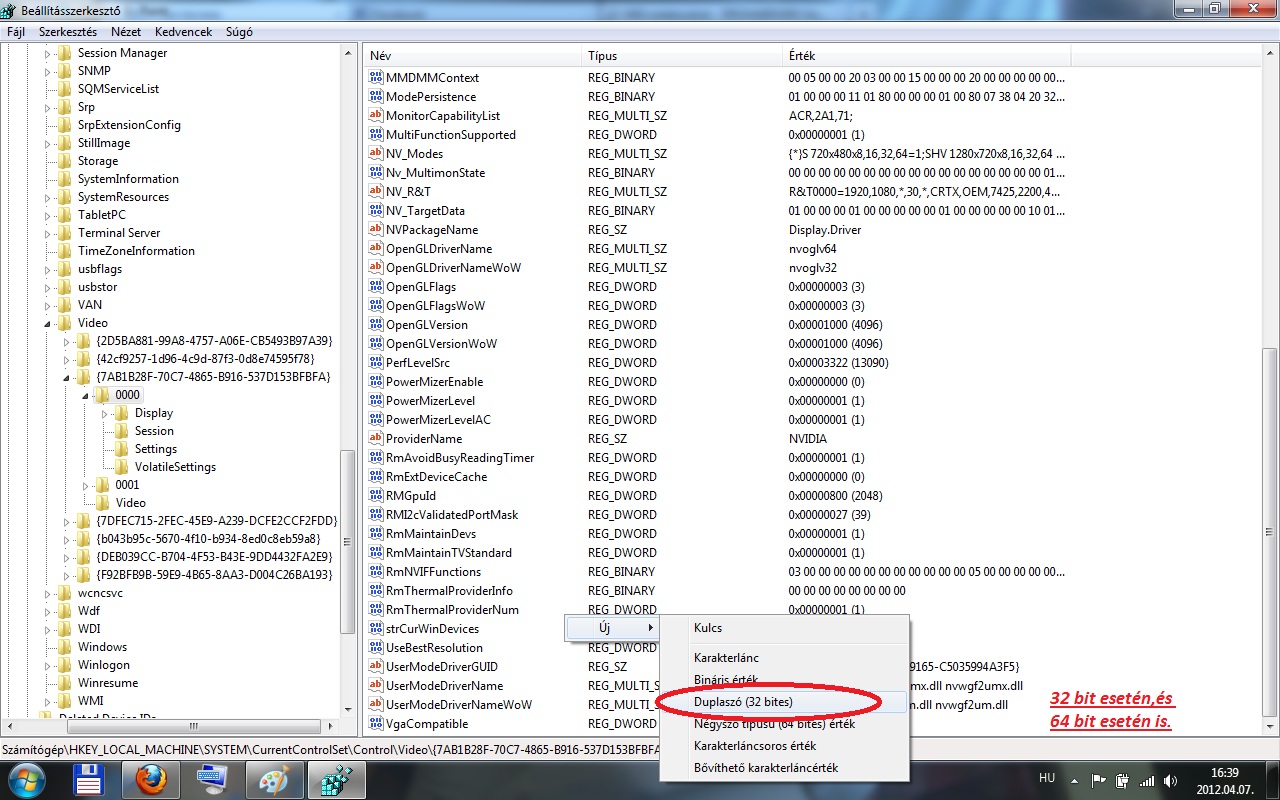The width and height of the screenshot is (1280, 800).
Task: Click the Új context menu item
Action: tap(614, 628)
